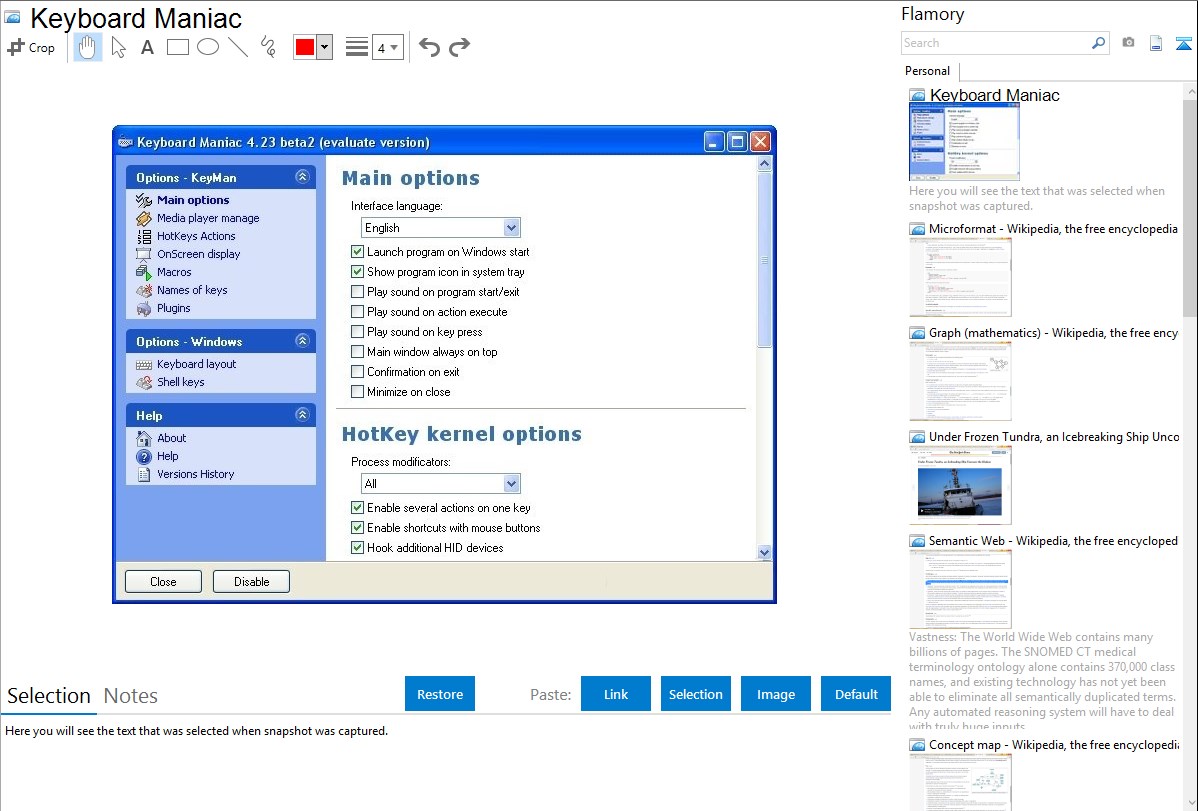Click the Macros icon

(x=144, y=272)
